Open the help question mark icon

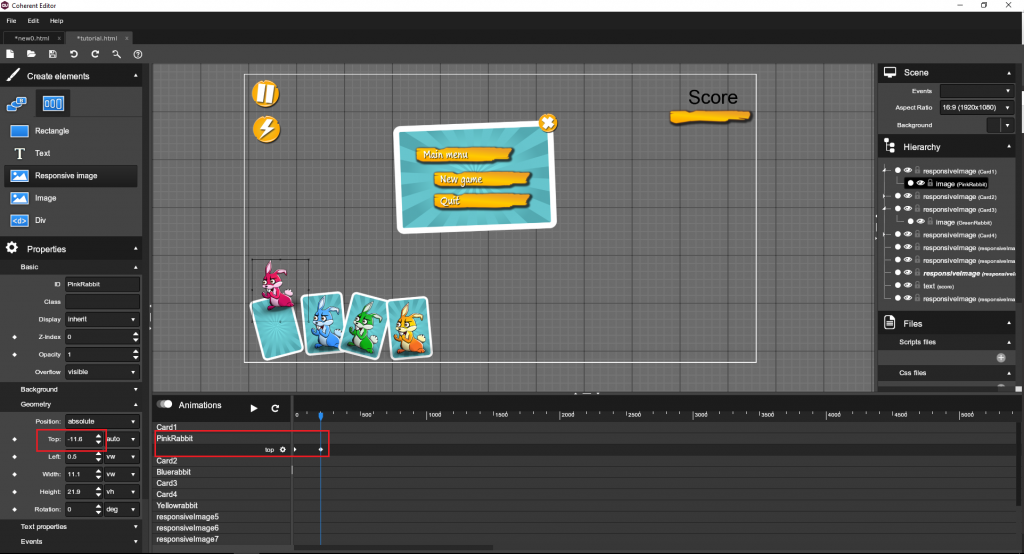pos(138,54)
